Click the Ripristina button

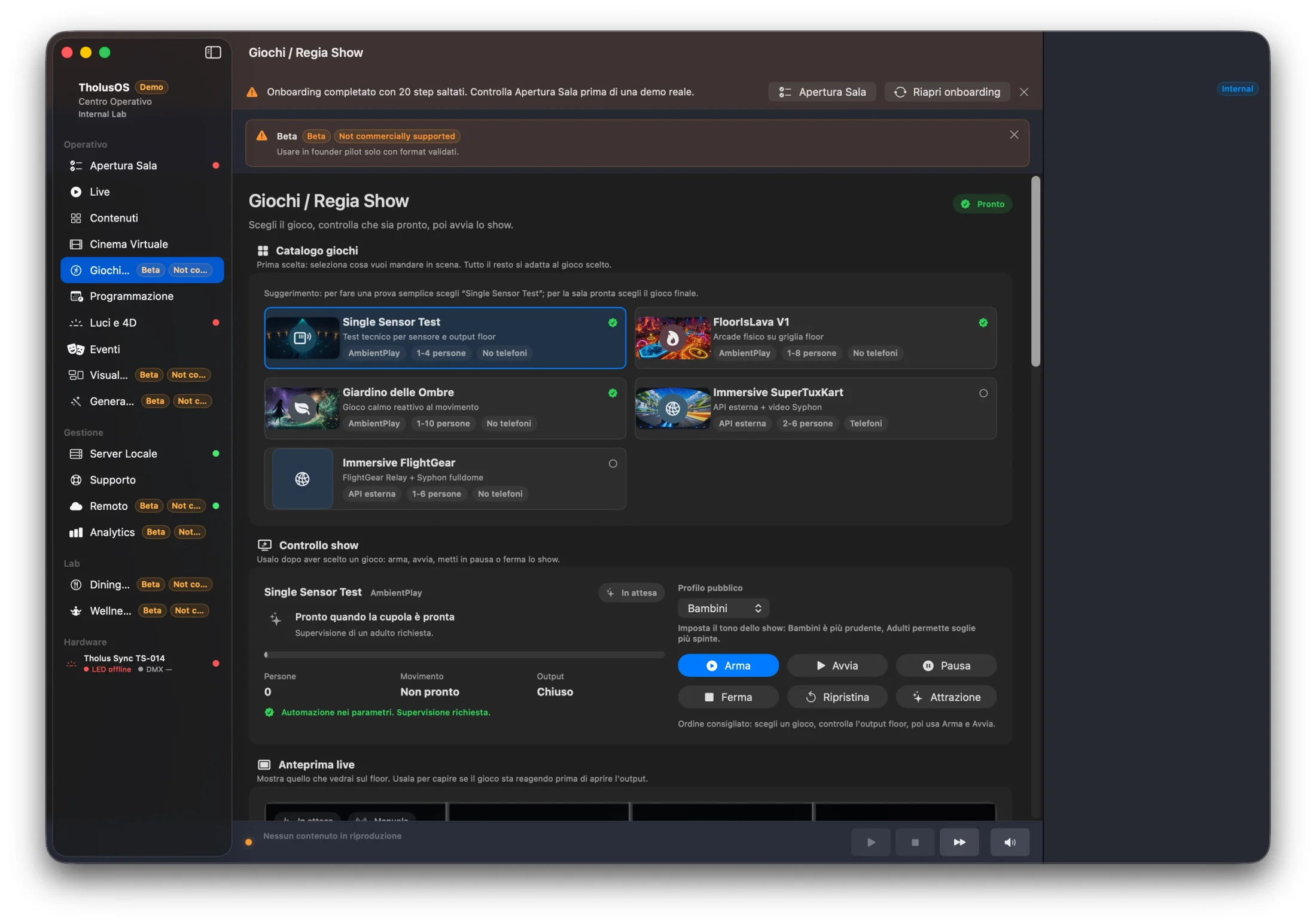(x=837, y=697)
